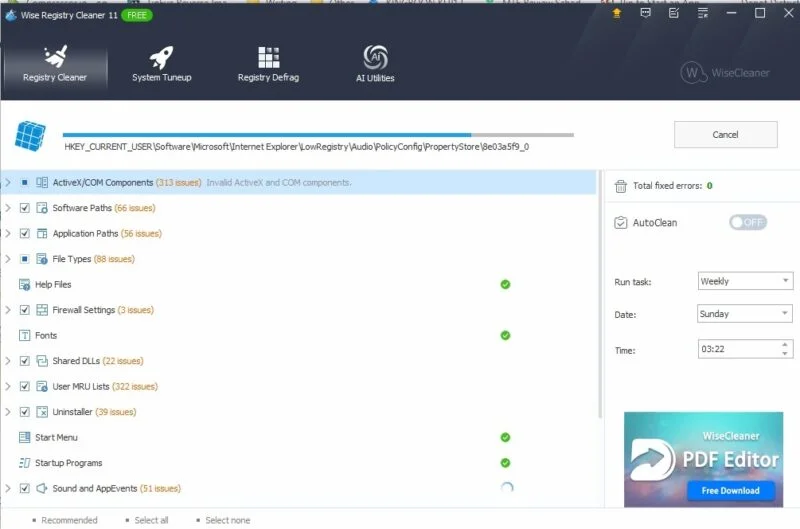This screenshot has width=800, height=529.
Task: Open the System Tuneup rocket icon
Action: 161,58
